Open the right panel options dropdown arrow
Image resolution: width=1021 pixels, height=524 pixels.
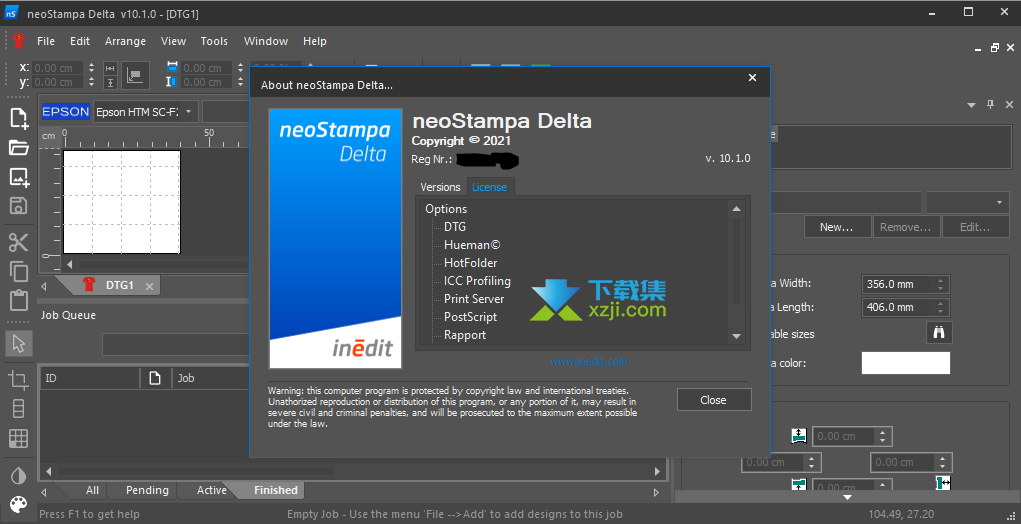pos(971,105)
